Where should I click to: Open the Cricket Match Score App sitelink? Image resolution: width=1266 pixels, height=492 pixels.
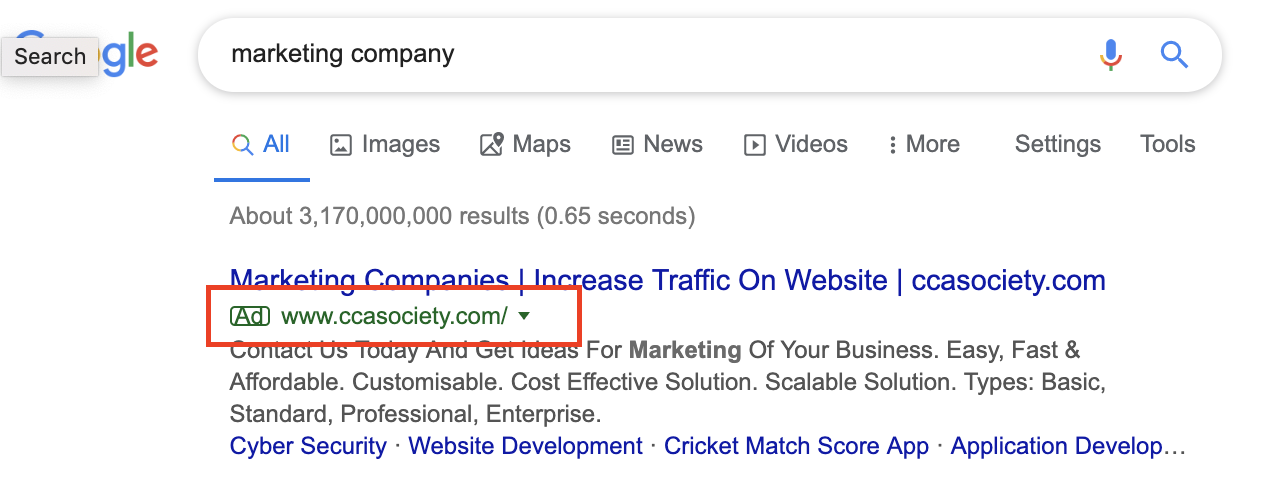point(796,446)
